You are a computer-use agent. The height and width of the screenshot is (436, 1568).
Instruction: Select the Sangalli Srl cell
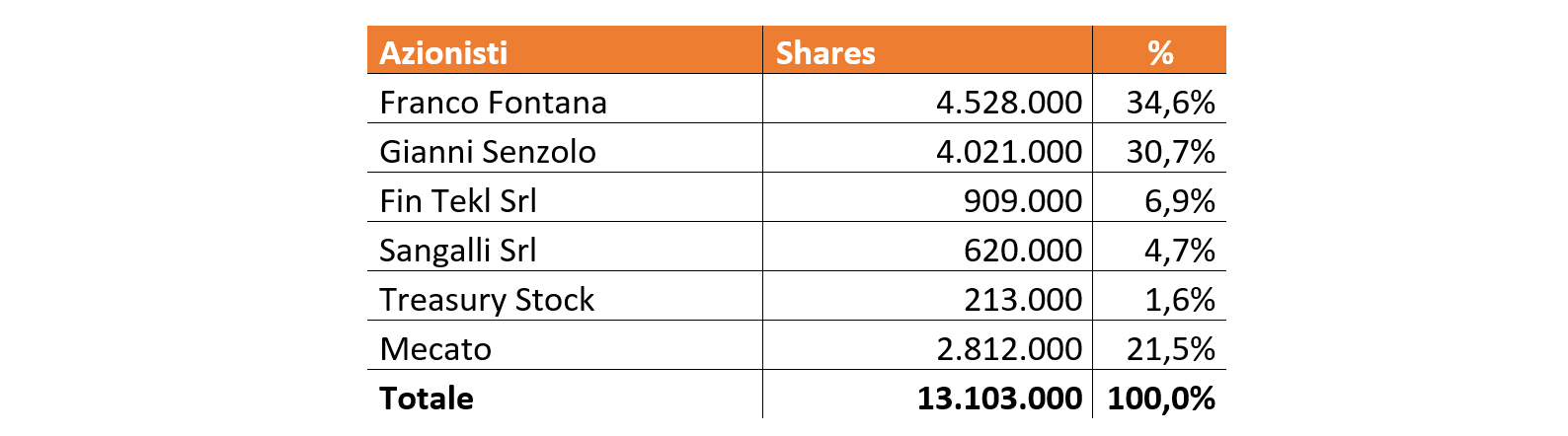pyautogui.click(x=565, y=247)
